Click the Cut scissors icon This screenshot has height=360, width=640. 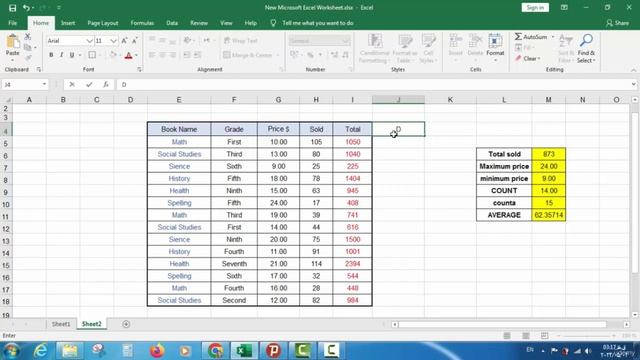pyautogui.click(x=28, y=37)
